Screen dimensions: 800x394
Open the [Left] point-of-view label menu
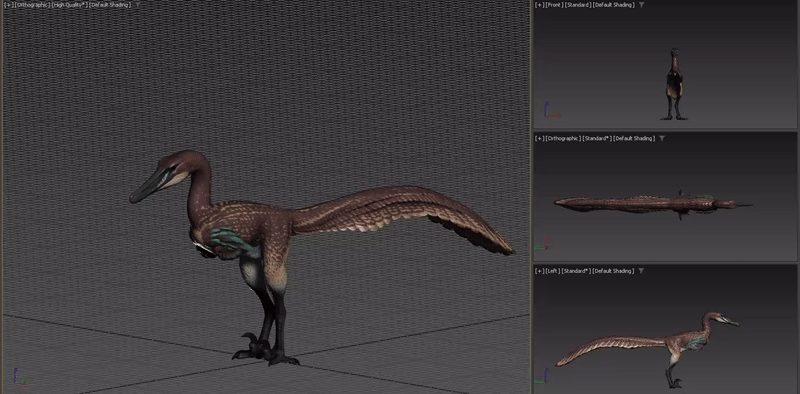(x=552, y=271)
